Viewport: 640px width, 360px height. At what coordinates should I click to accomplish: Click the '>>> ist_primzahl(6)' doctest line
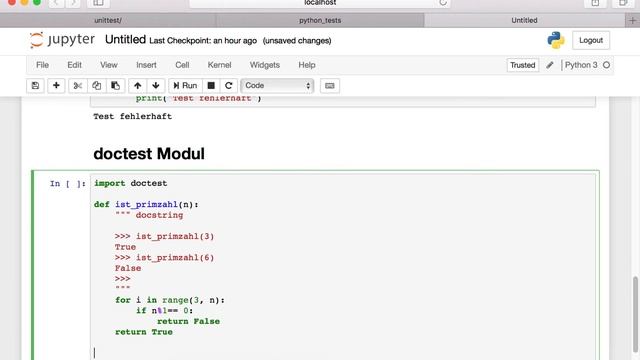pos(164,258)
